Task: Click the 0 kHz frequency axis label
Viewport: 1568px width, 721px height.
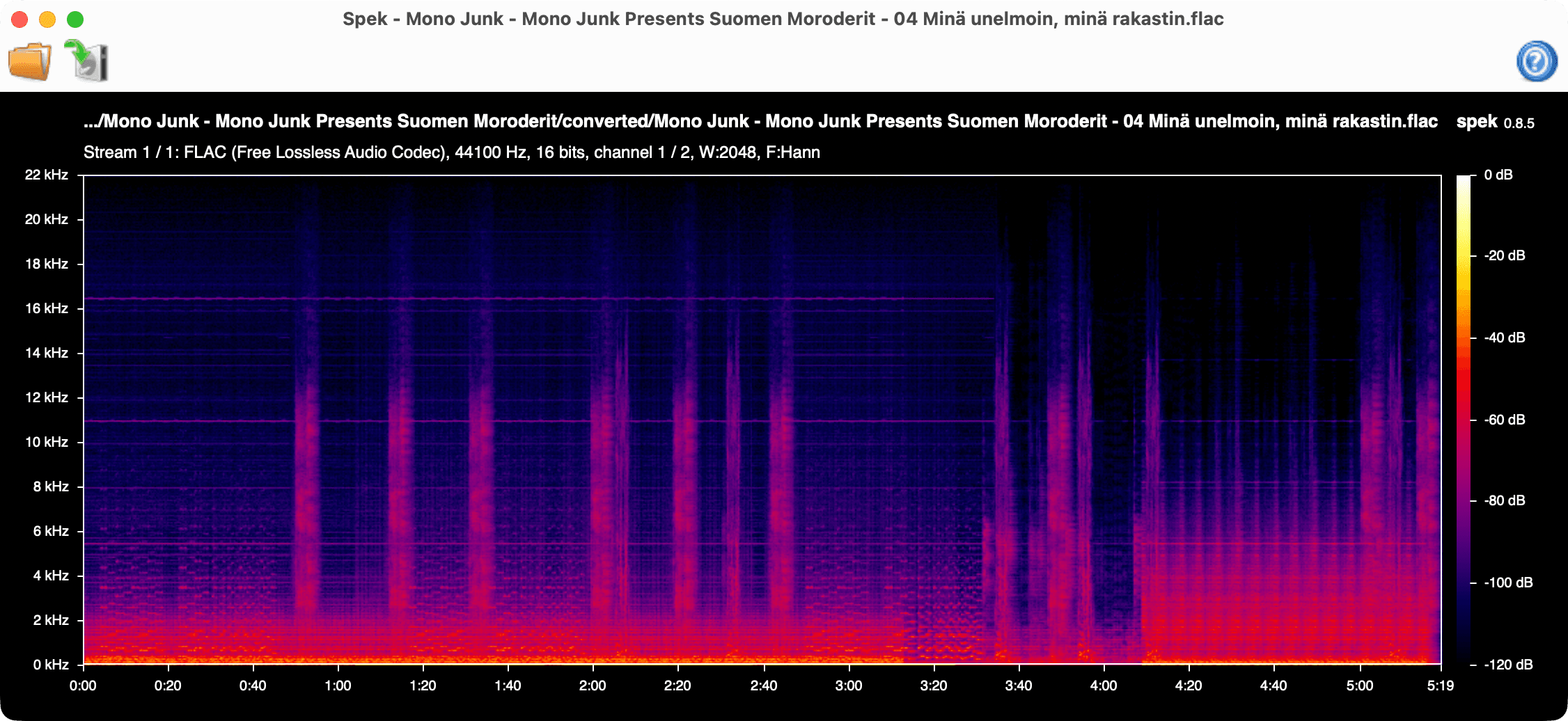Action: pyautogui.click(x=50, y=665)
